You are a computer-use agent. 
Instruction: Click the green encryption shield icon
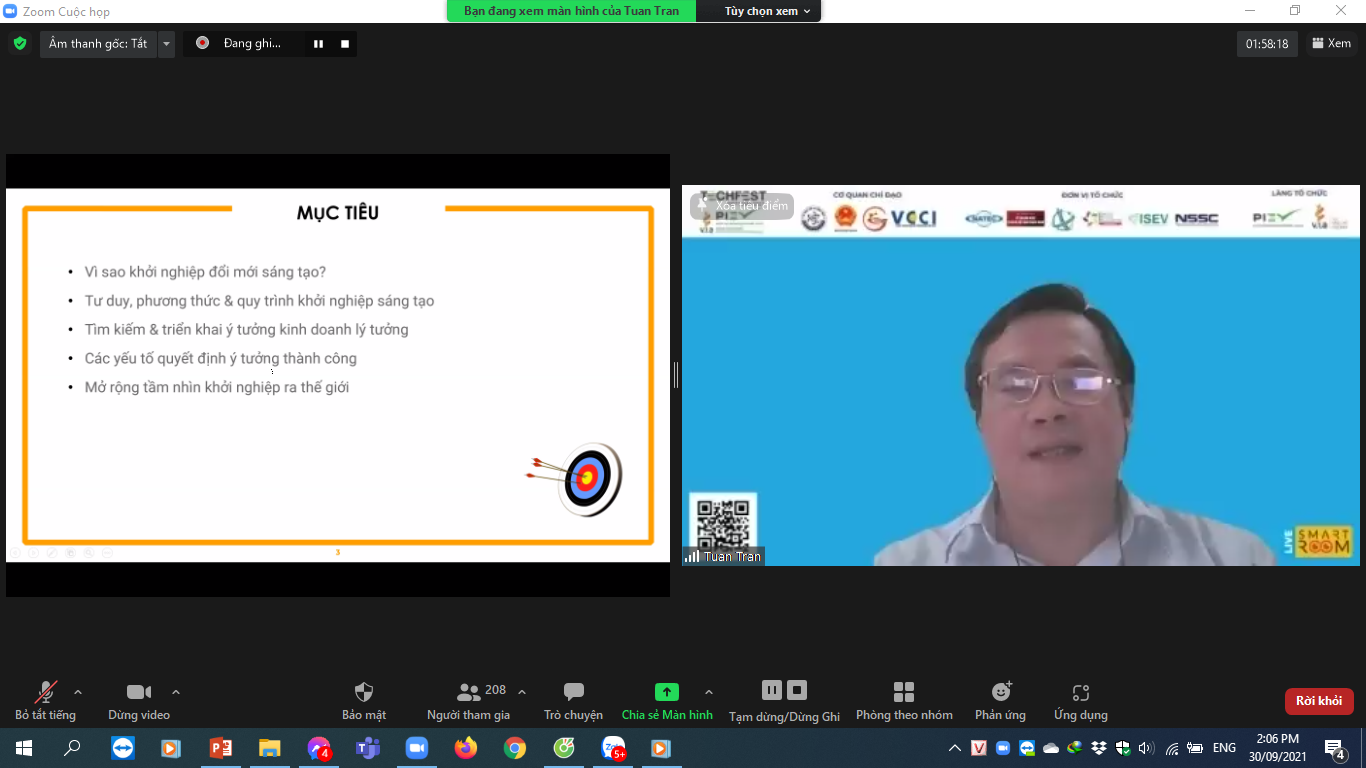tap(19, 43)
